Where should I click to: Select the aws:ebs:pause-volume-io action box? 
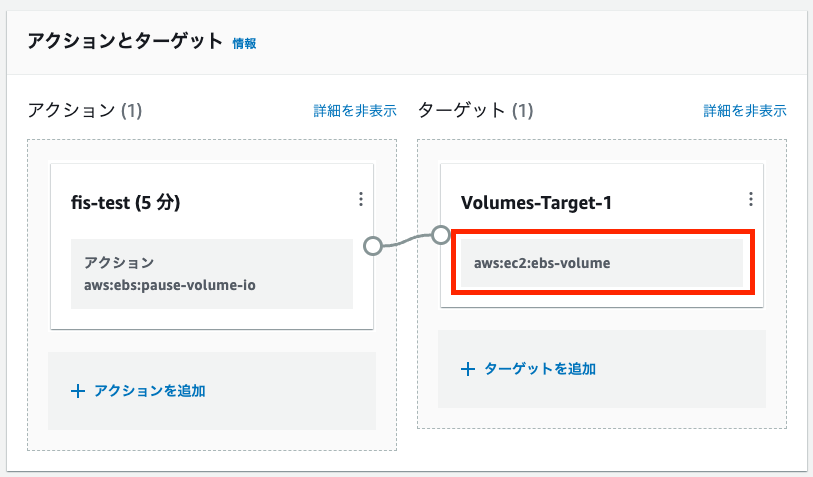pyautogui.click(x=212, y=274)
